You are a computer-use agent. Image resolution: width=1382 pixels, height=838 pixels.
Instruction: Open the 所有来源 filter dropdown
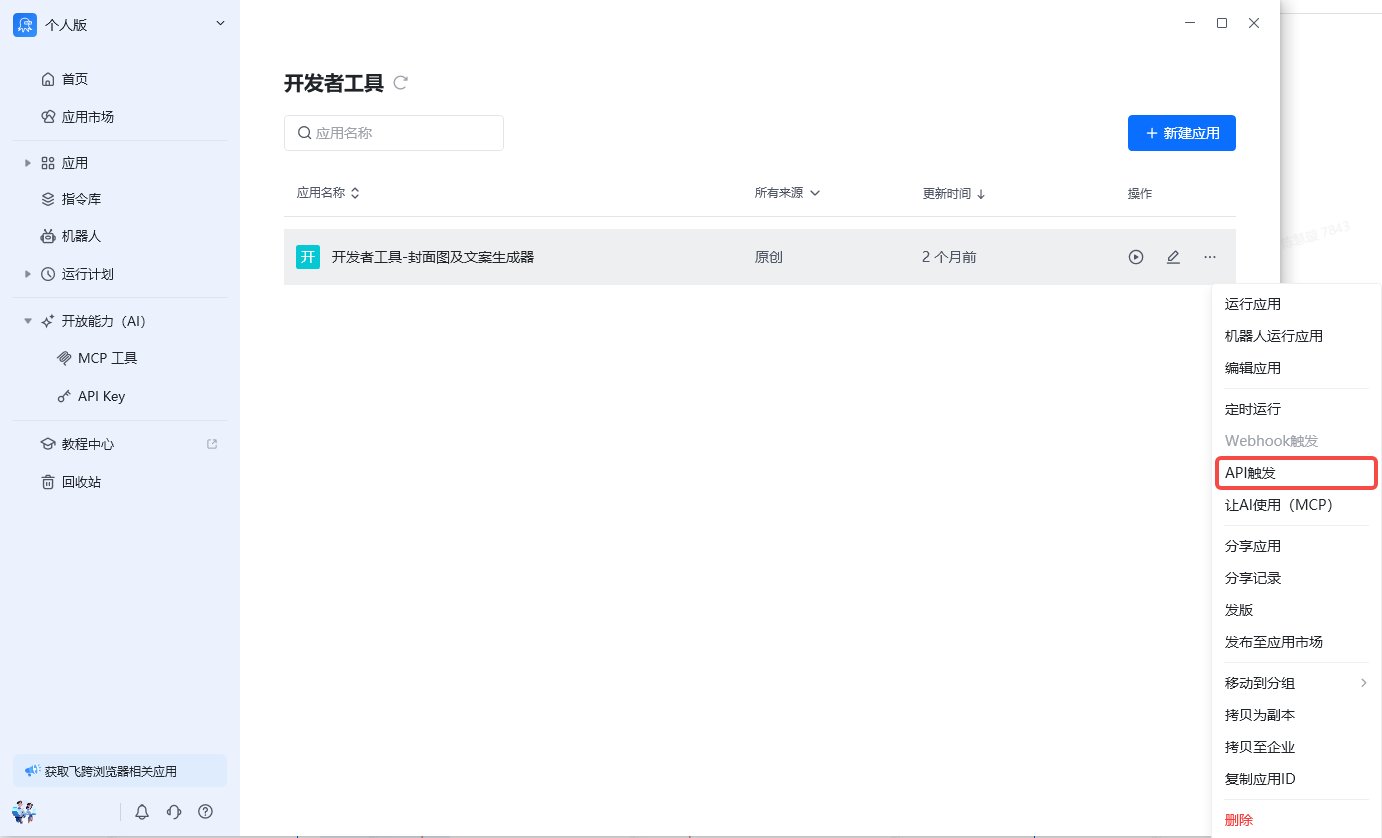tap(787, 193)
